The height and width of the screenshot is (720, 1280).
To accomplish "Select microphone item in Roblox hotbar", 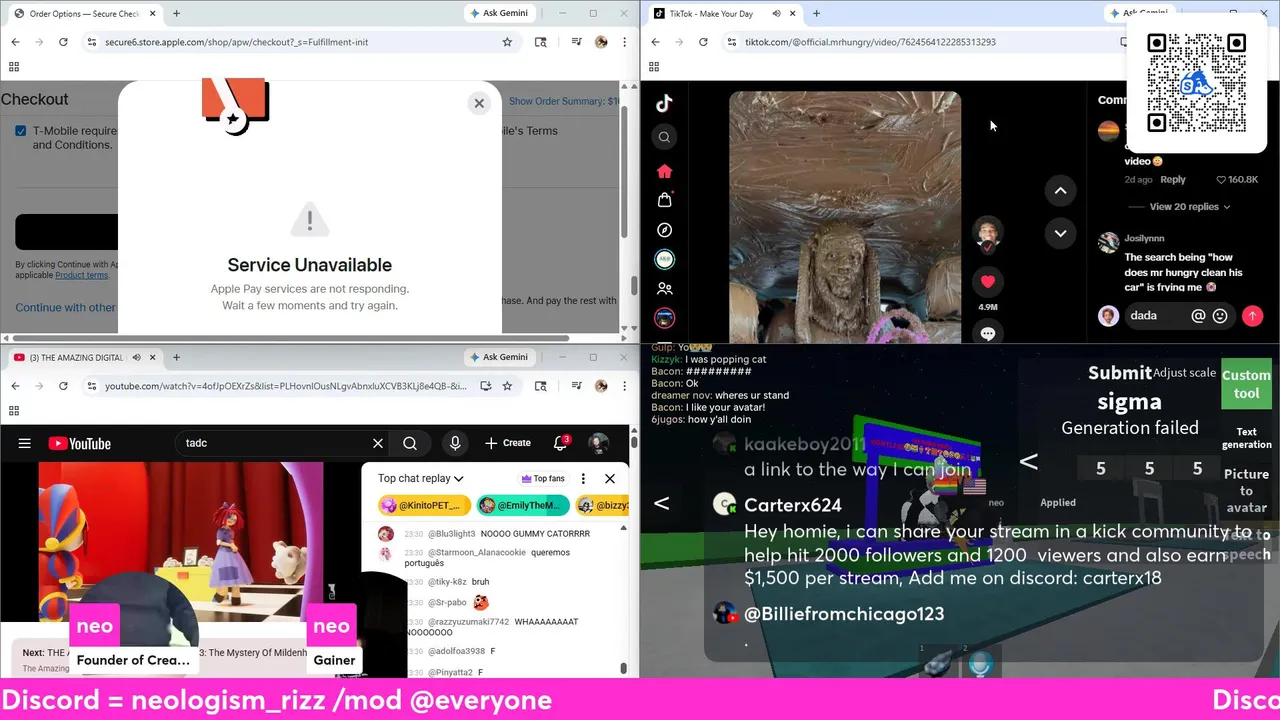I will coord(980,664).
